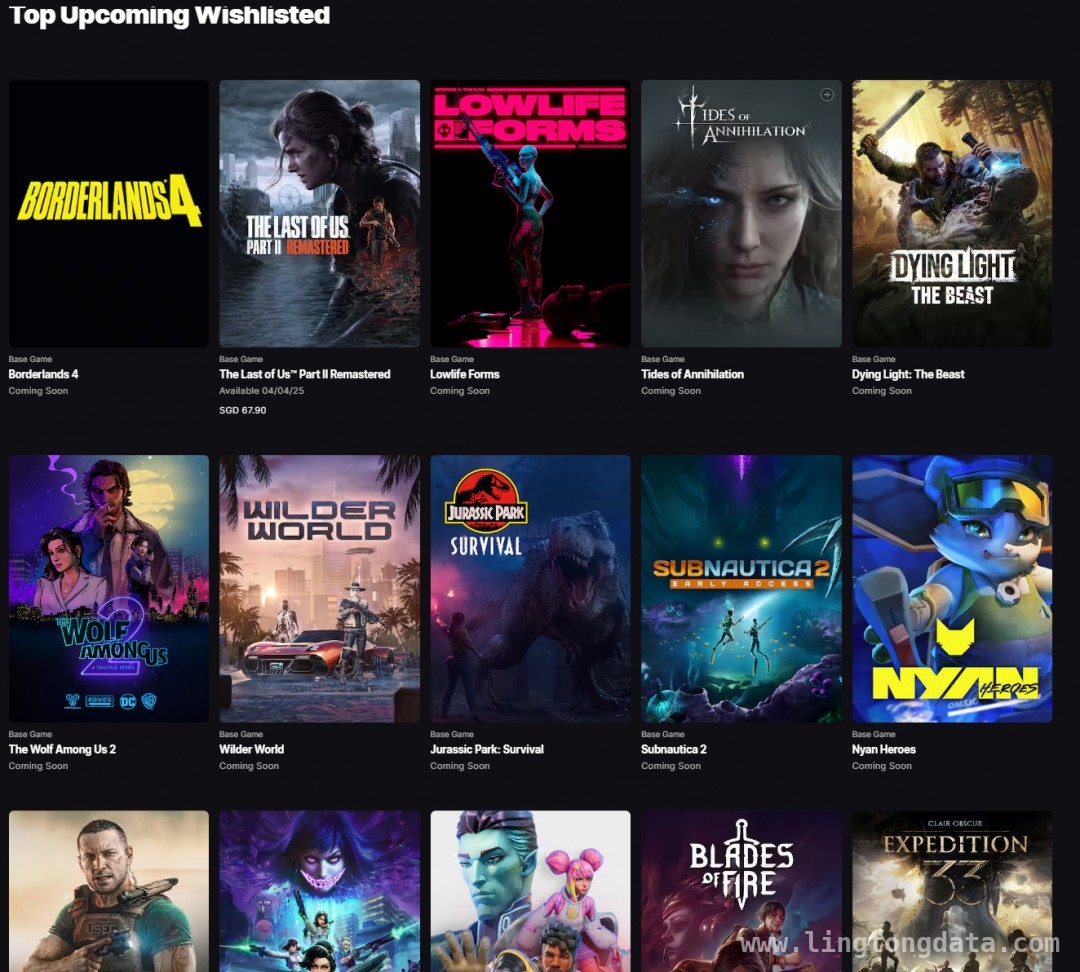Click Coming Soon under Jurassic Park: Survival
This screenshot has width=1080, height=972.
(459, 765)
